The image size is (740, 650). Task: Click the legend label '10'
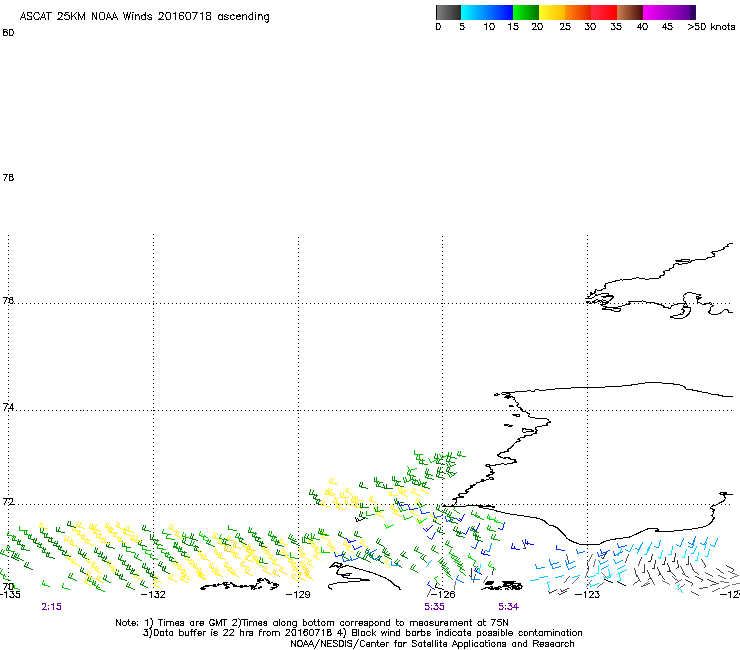(489, 27)
